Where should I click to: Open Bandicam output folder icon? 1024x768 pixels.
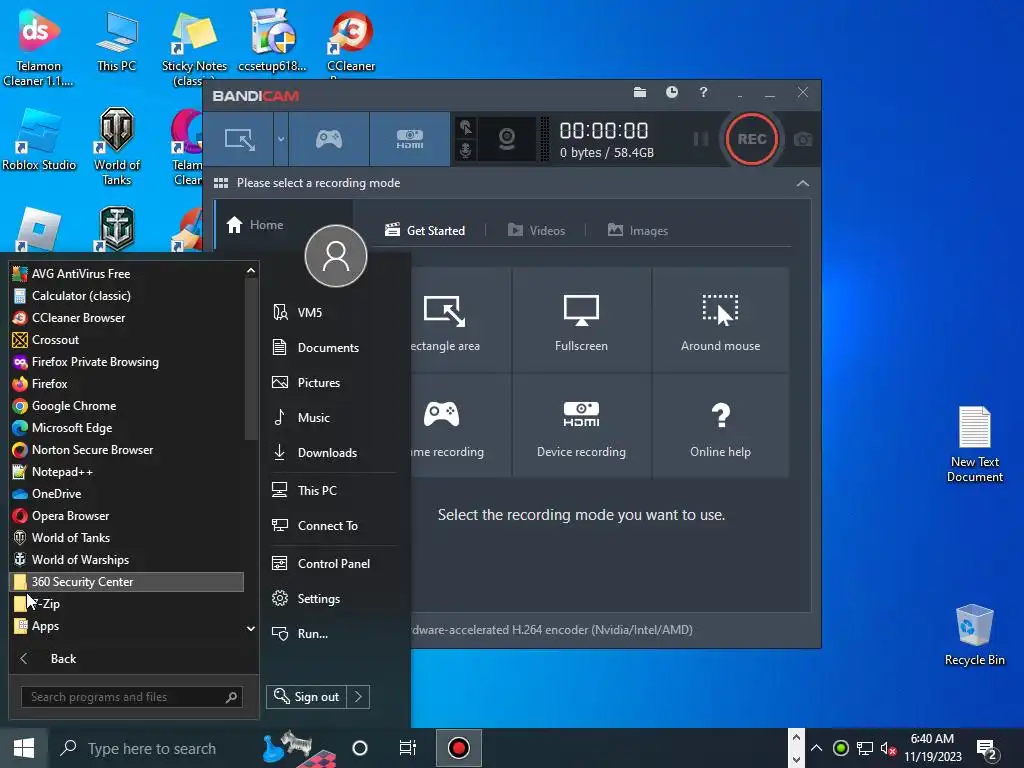click(x=640, y=92)
